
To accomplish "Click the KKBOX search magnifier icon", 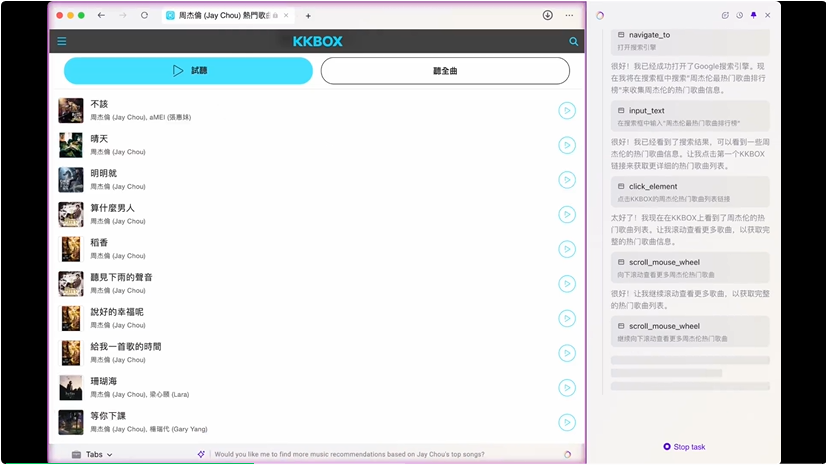I will click(x=574, y=42).
